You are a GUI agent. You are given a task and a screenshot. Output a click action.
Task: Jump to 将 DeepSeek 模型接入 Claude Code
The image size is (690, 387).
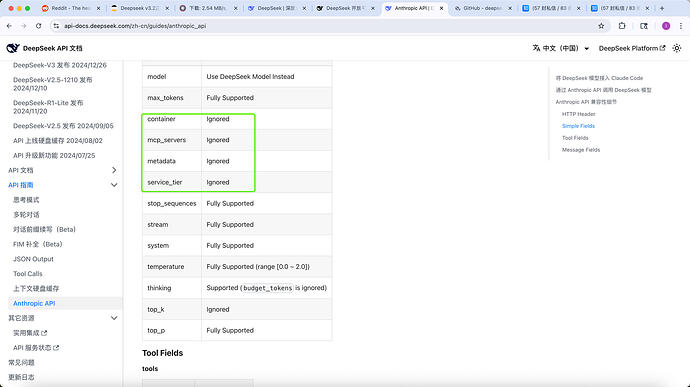pyautogui.click(x=599, y=78)
